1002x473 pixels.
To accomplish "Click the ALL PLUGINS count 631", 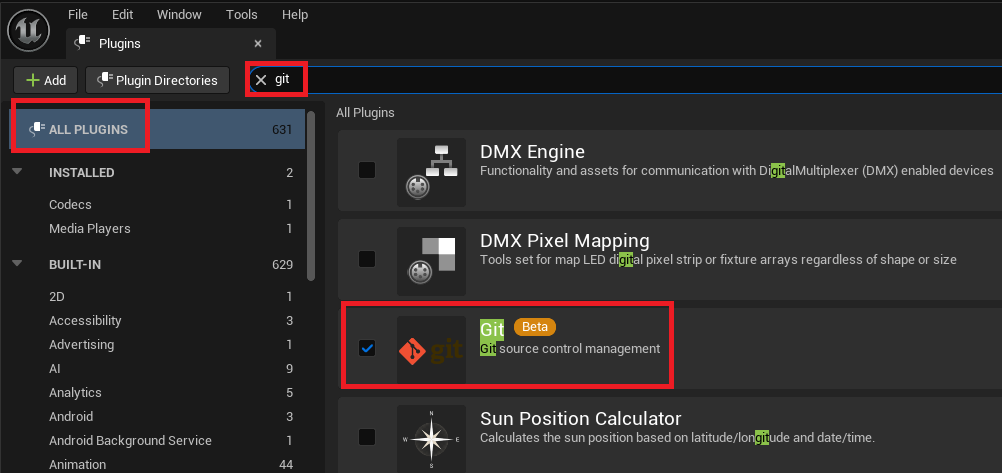I will [282, 129].
